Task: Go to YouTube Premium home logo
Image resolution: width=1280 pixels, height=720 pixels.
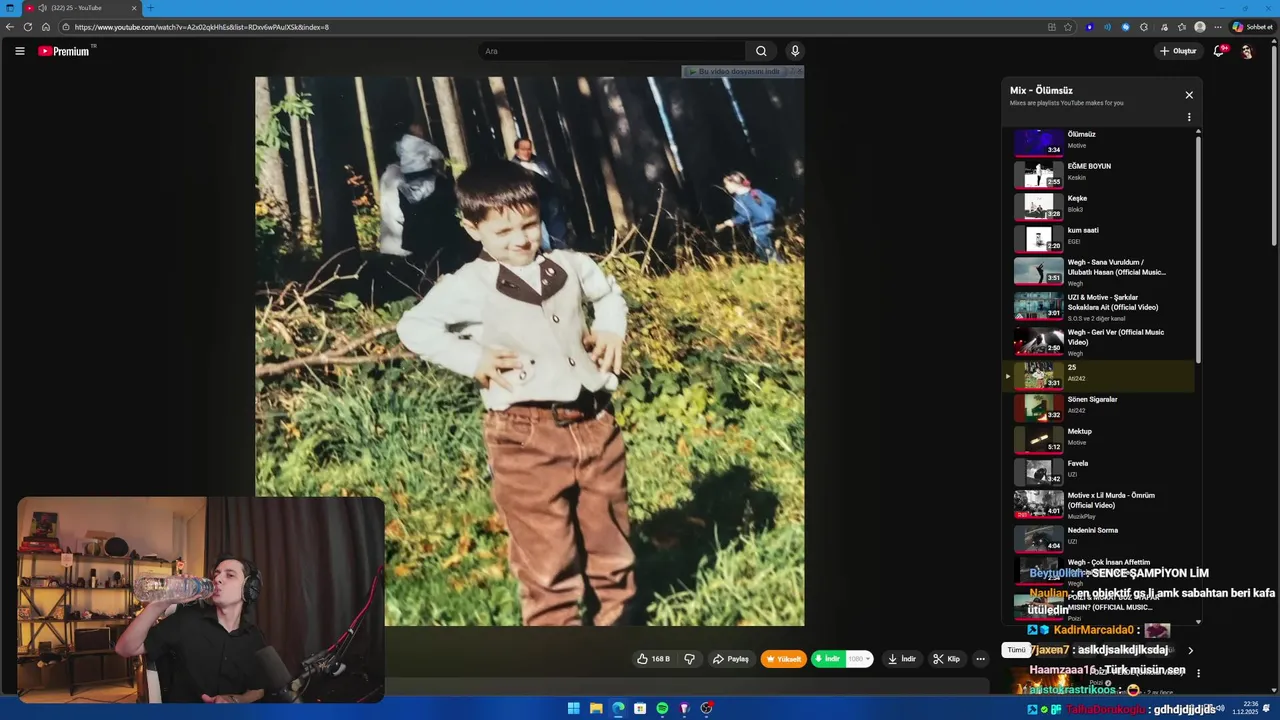Action: [64, 51]
